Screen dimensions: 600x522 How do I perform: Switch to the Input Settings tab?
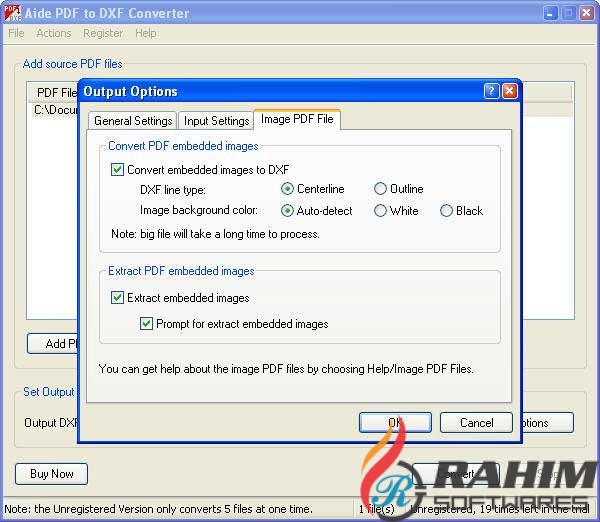coord(216,121)
